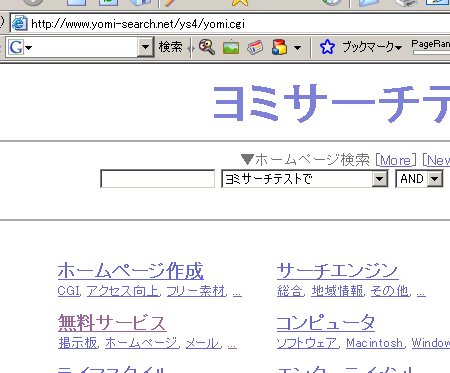Open the [More] search options link
This screenshot has width=450, height=373.
click(x=396, y=160)
